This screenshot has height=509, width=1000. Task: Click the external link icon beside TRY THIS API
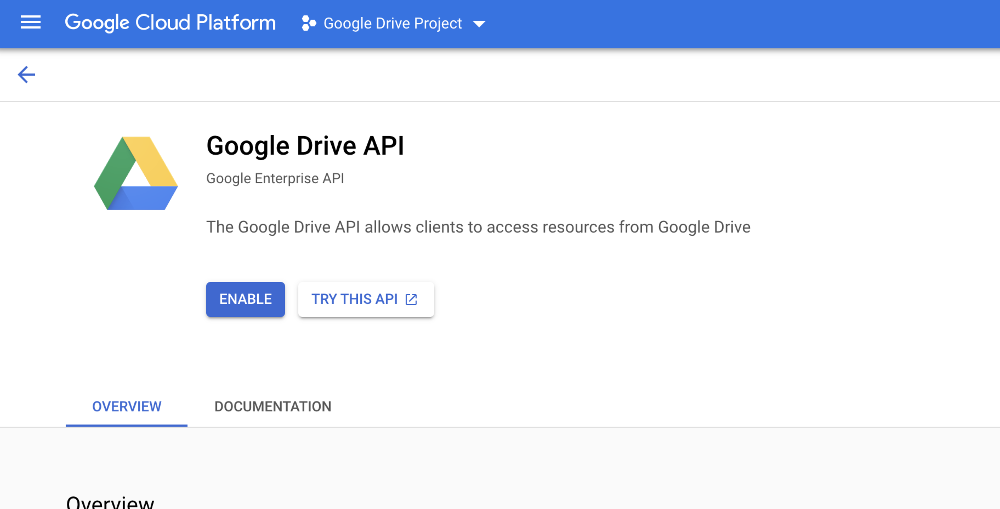(x=412, y=299)
